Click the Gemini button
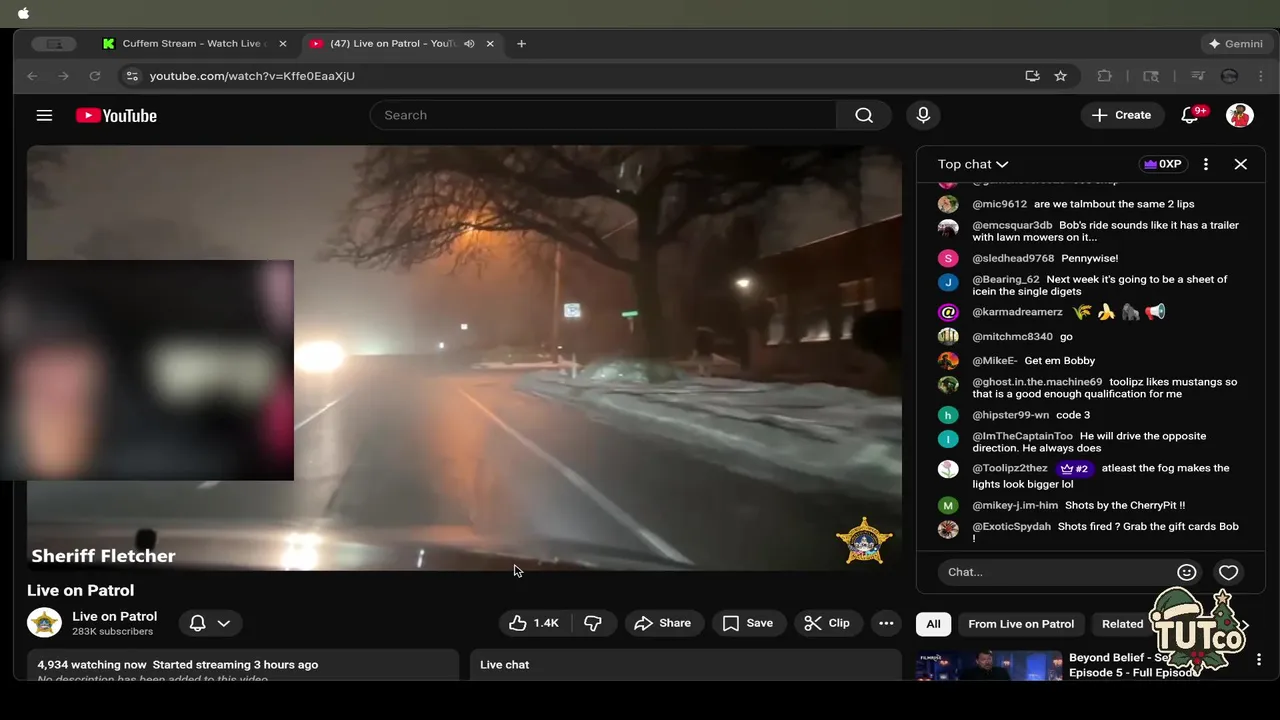Viewport: 1280px width, 720px height. coord(1235,44)
